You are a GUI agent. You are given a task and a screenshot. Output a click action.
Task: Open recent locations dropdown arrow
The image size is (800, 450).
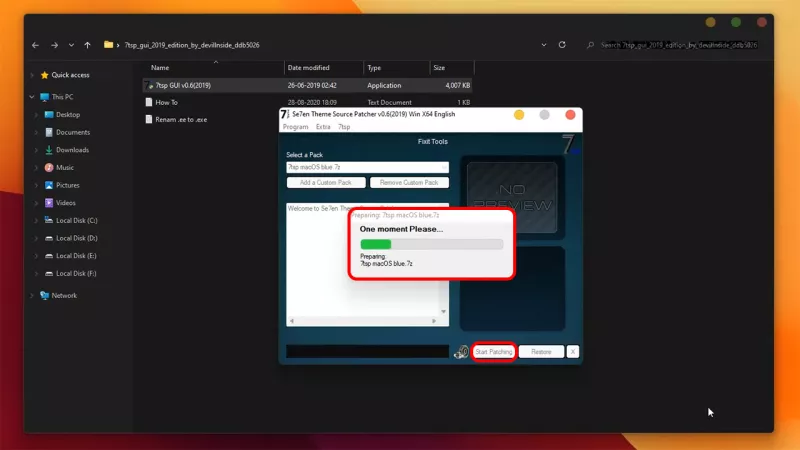pyautogui.click(x=71, y=45)
